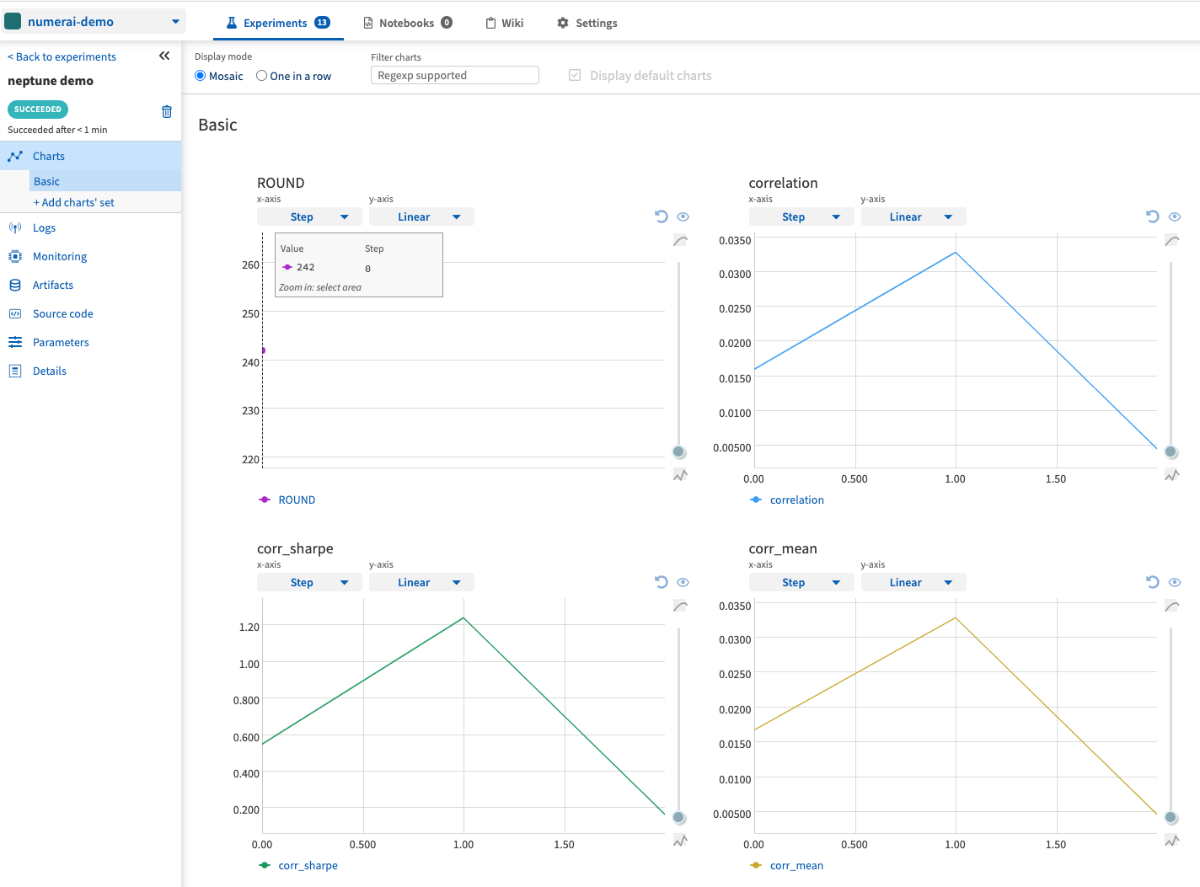Screen dimensions: 1200x887
Task: Open corr_sharpe chart x-axis Step dropdown
Action: (x=309, y=583)
